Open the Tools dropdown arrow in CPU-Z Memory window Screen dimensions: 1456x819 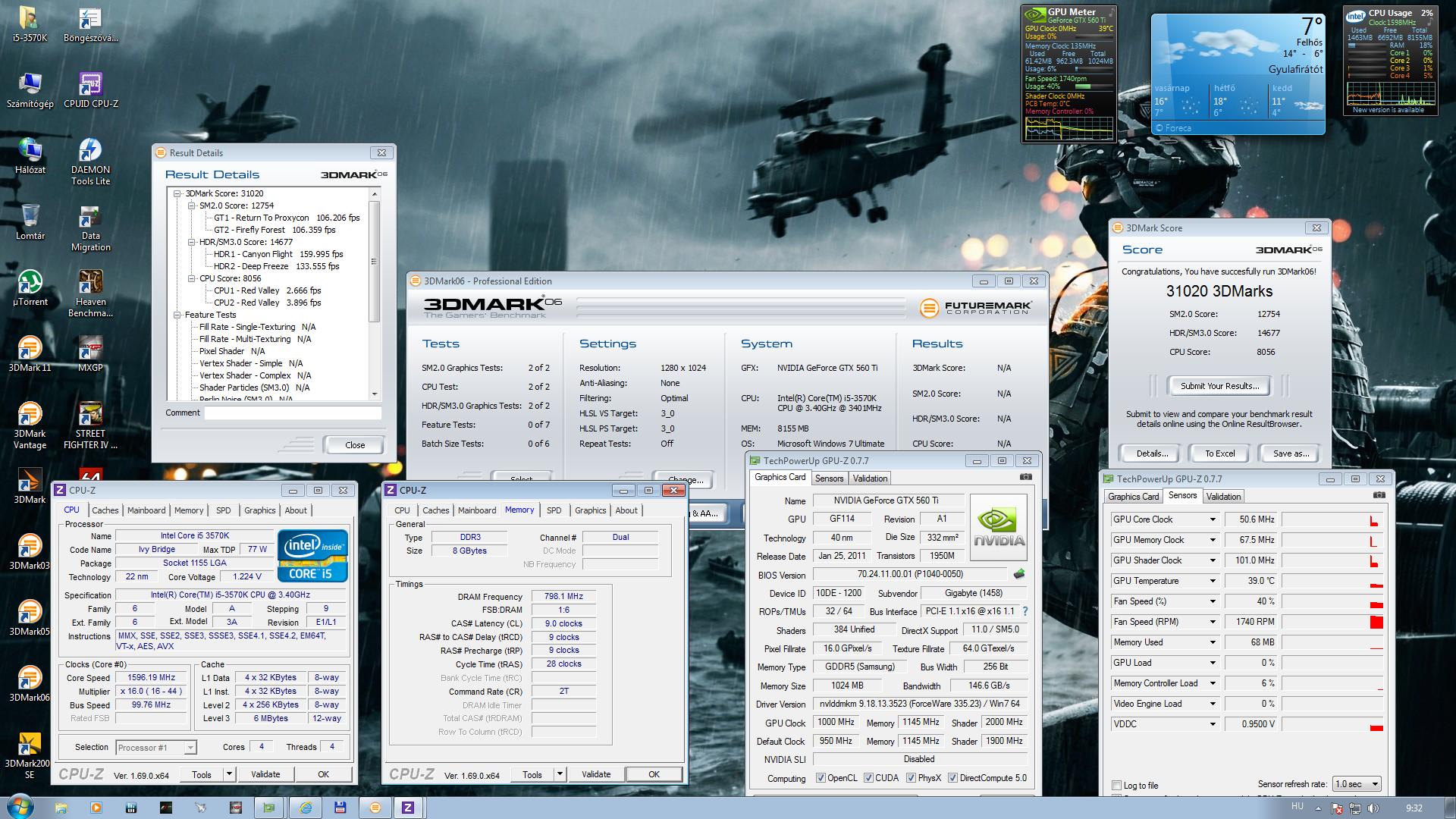tap(560, 774)
